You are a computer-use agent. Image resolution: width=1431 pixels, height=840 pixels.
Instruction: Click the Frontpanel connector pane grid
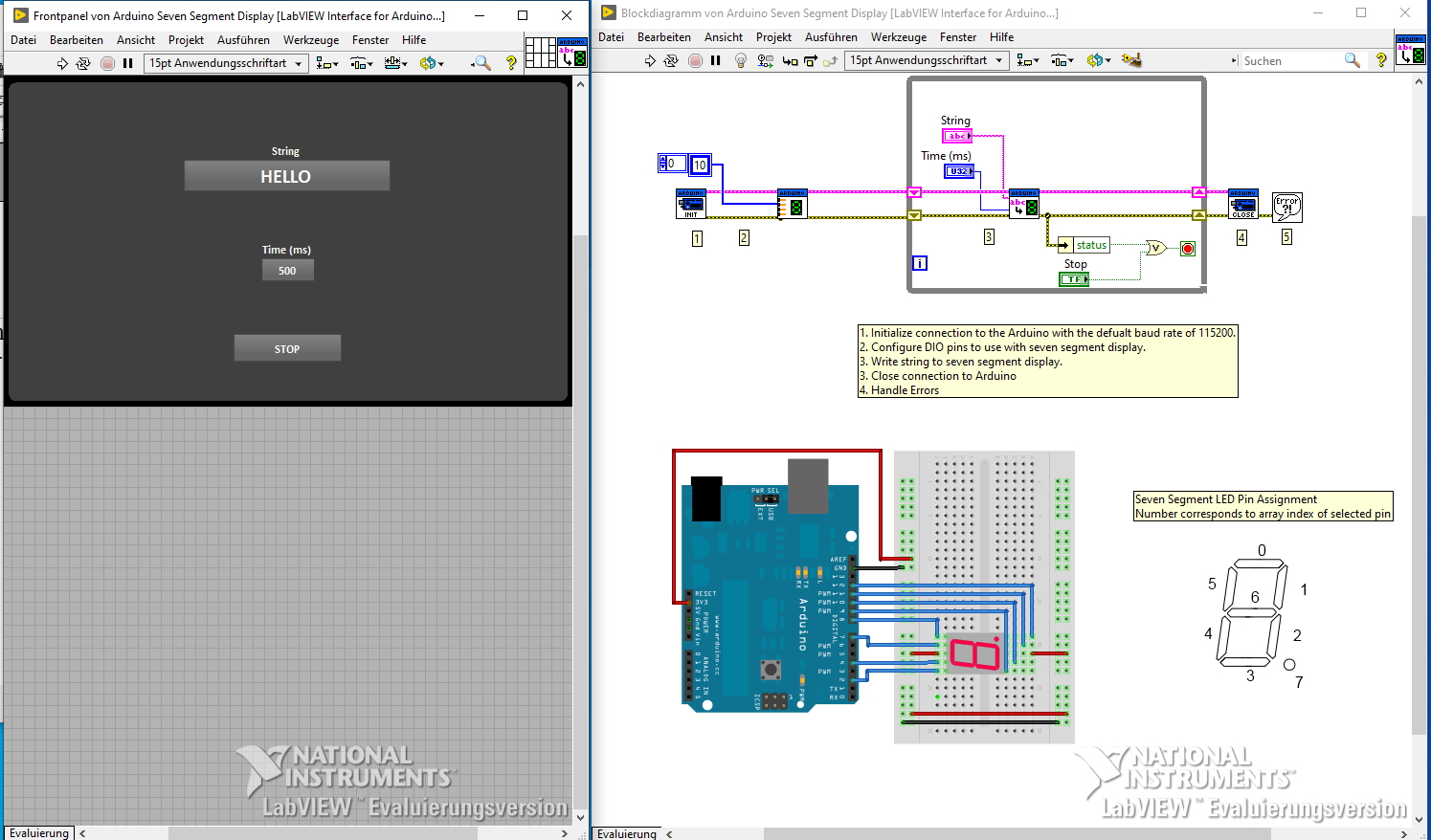pyautogui.click(x=541, y=53)
